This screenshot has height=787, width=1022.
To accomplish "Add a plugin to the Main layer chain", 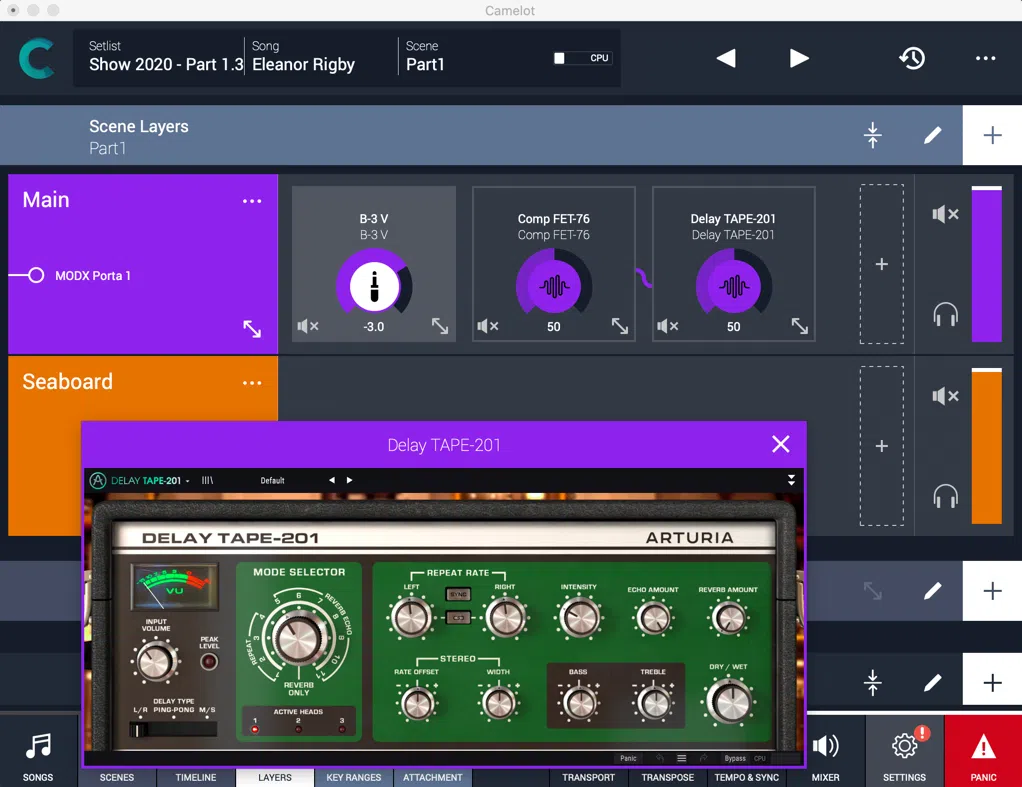I will click(882, 264).
